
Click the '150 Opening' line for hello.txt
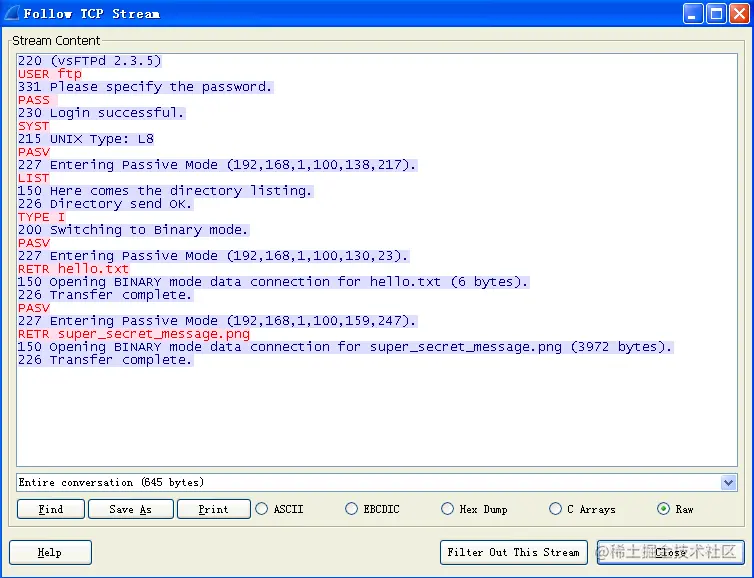273,281
